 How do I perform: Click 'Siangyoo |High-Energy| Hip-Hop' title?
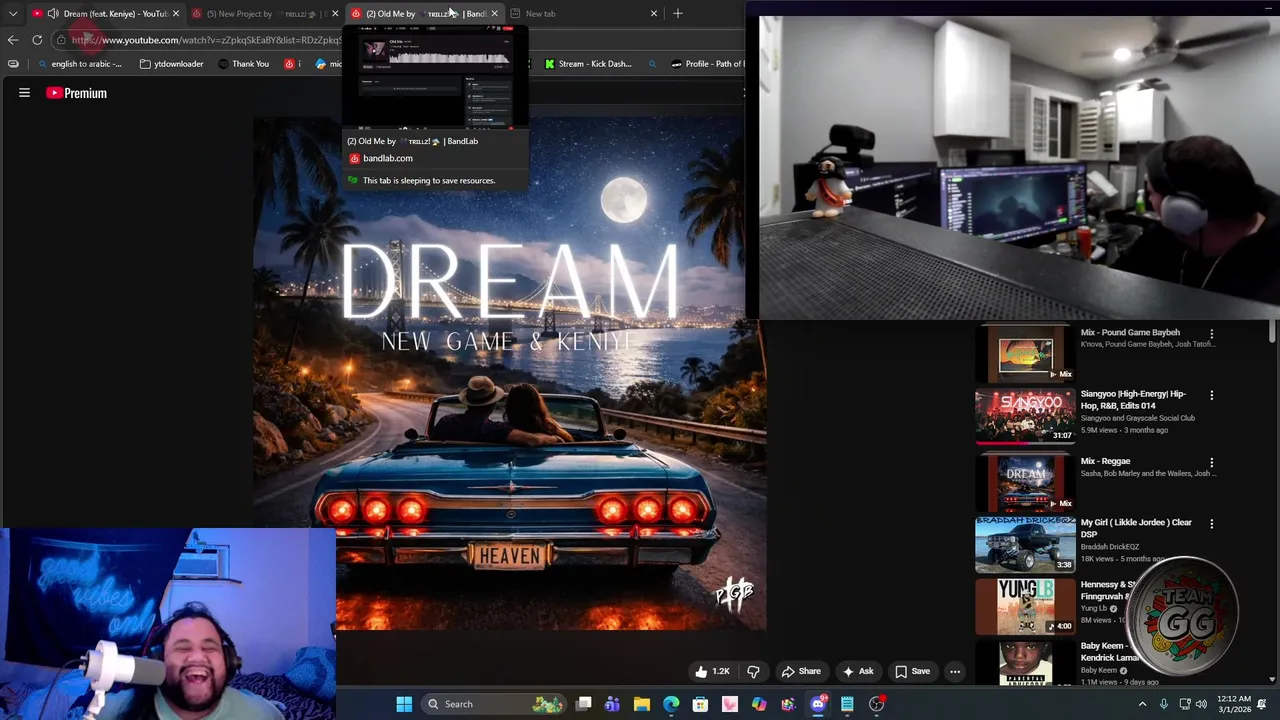tap(1133, 400)
